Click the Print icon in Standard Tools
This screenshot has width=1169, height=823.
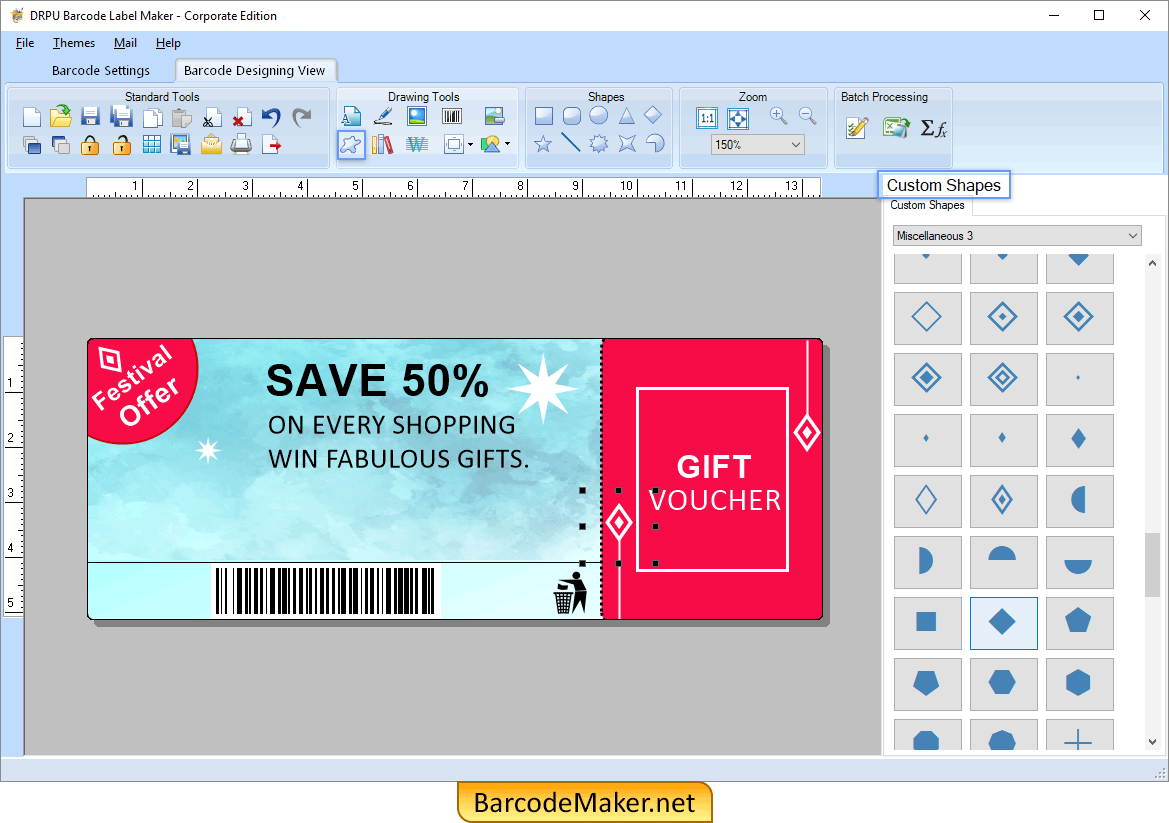point(241,145)
